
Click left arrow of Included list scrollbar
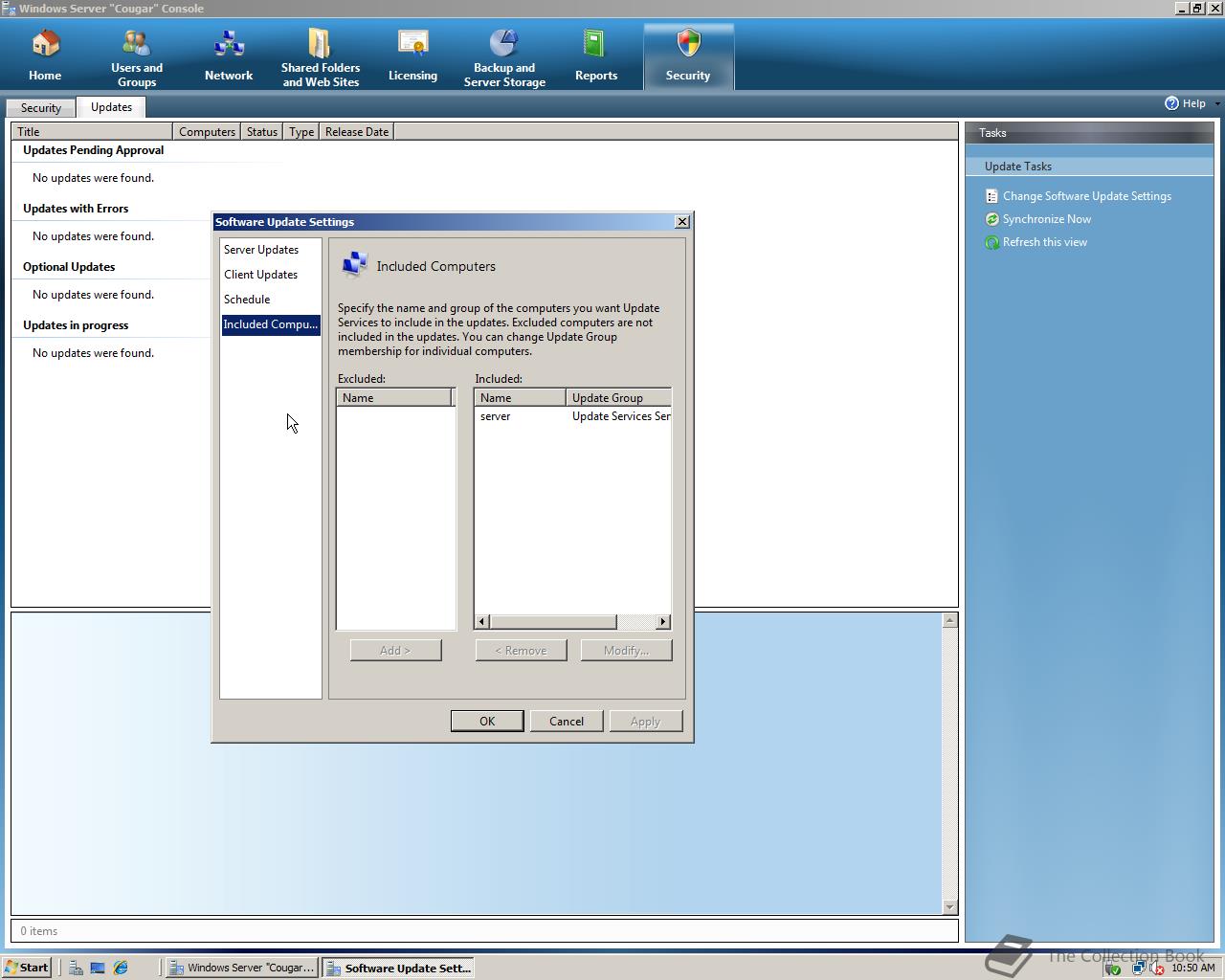482,622
